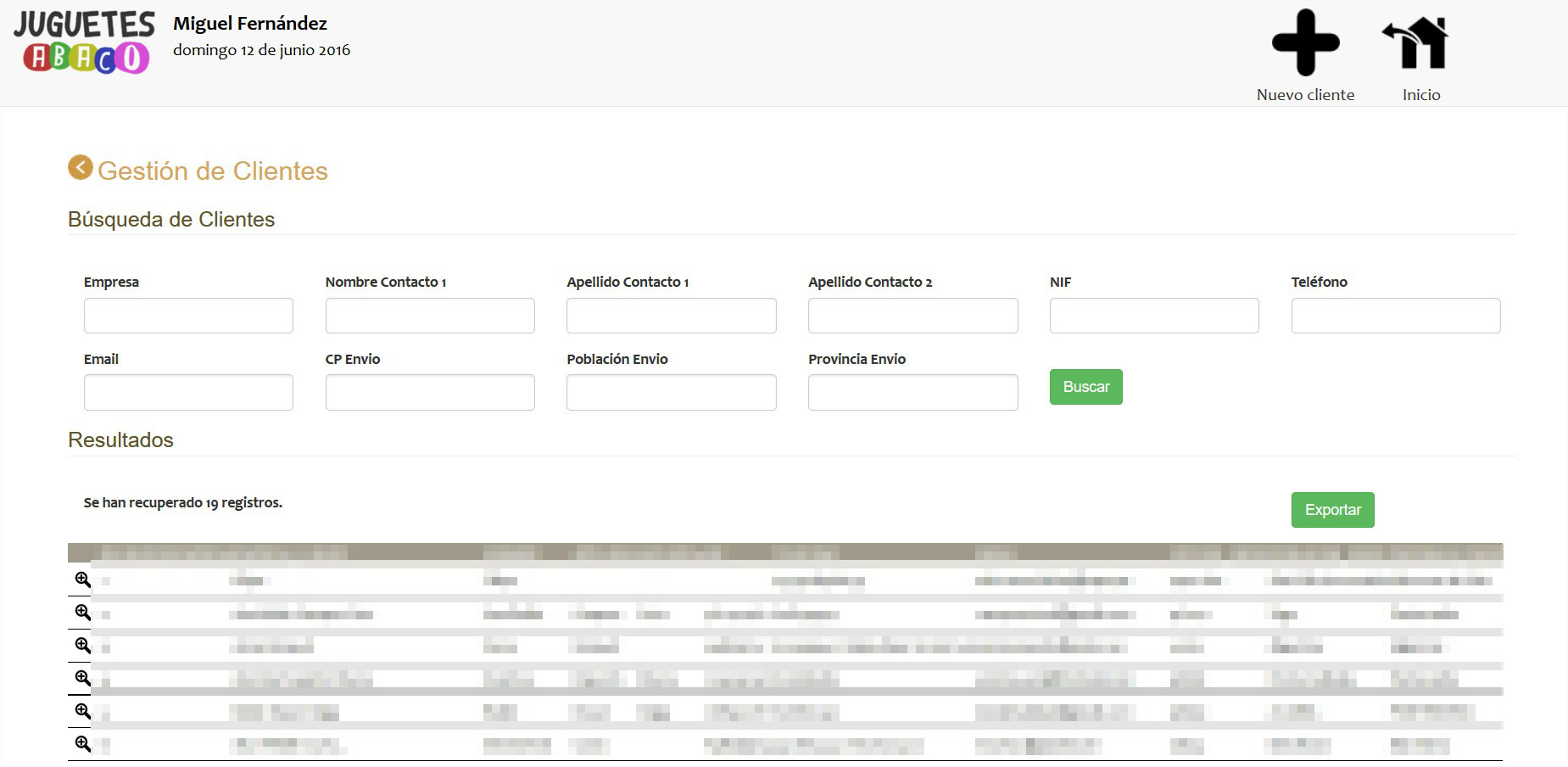The height and width of the screenshot is (767, 1568).
Task: Click the Apellido Contacto 2 input
Action: 912,316
